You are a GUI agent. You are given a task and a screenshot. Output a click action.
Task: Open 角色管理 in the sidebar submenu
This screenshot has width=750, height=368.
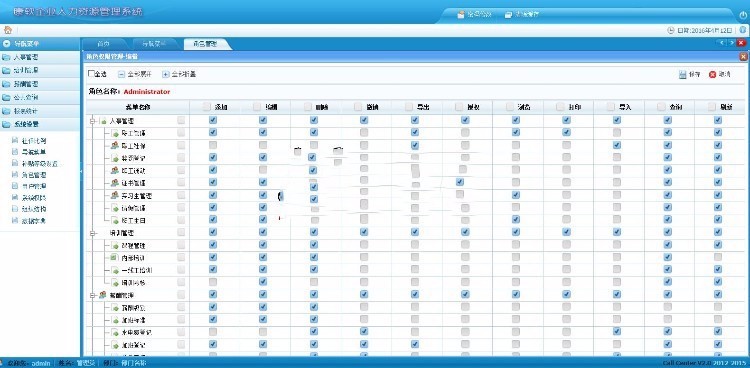pos(33,175)
